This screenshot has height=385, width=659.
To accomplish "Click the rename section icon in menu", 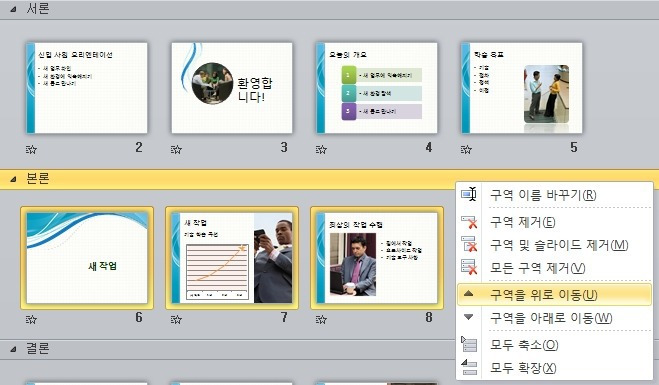I will (469, 194).
